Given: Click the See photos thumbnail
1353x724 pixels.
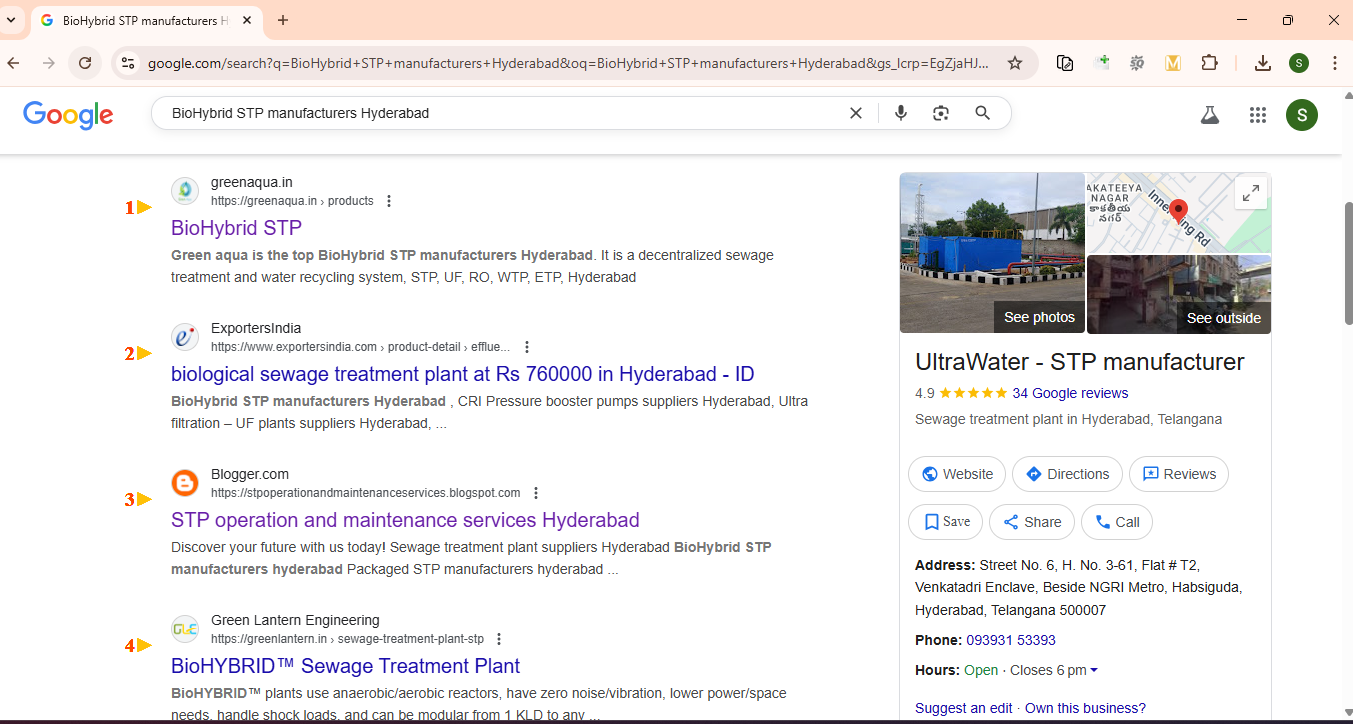Looking at the screenshot, I should 992,253.
